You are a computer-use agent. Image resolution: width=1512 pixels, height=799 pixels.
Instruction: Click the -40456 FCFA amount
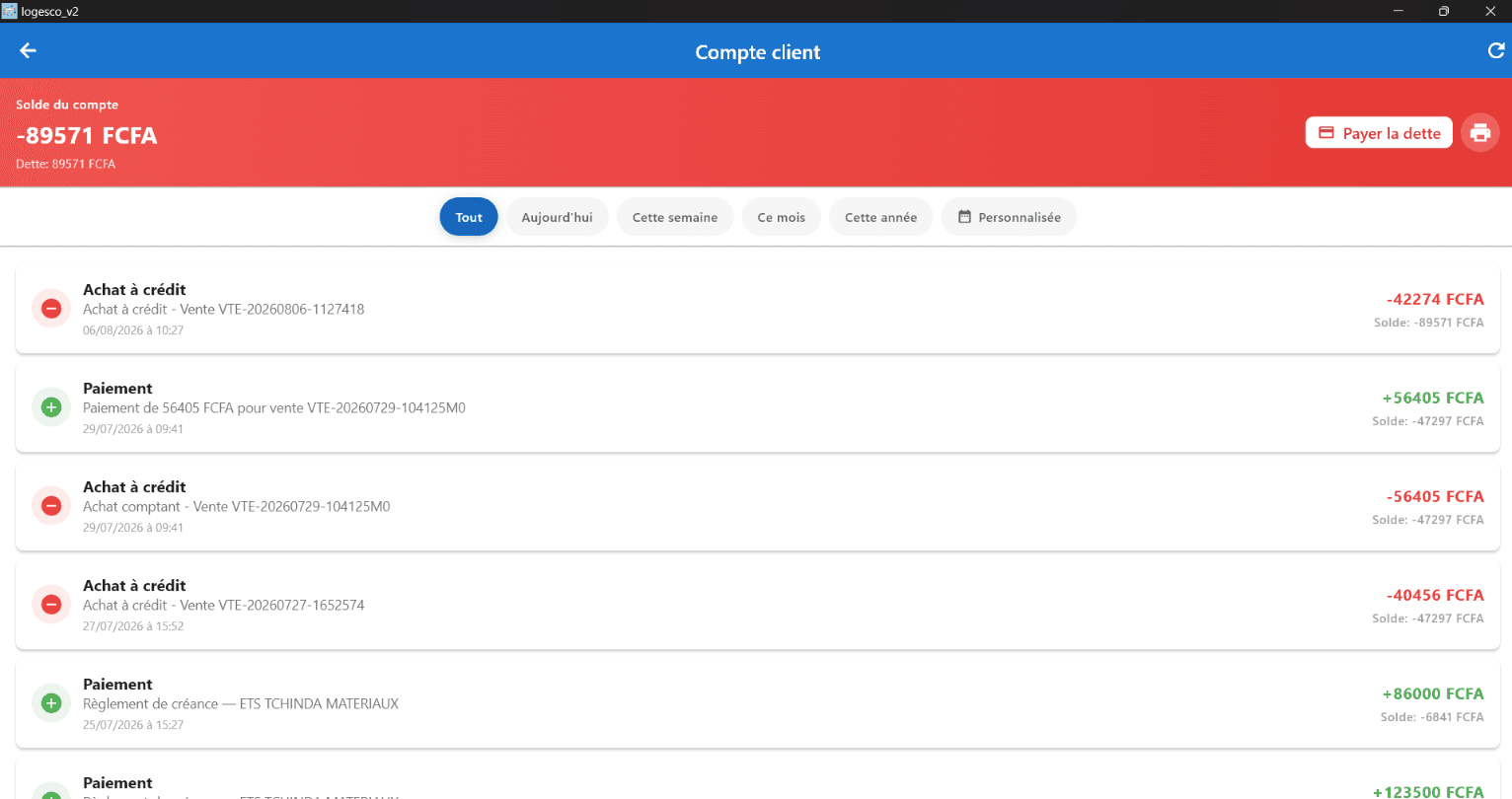(x=1435, y=596)
